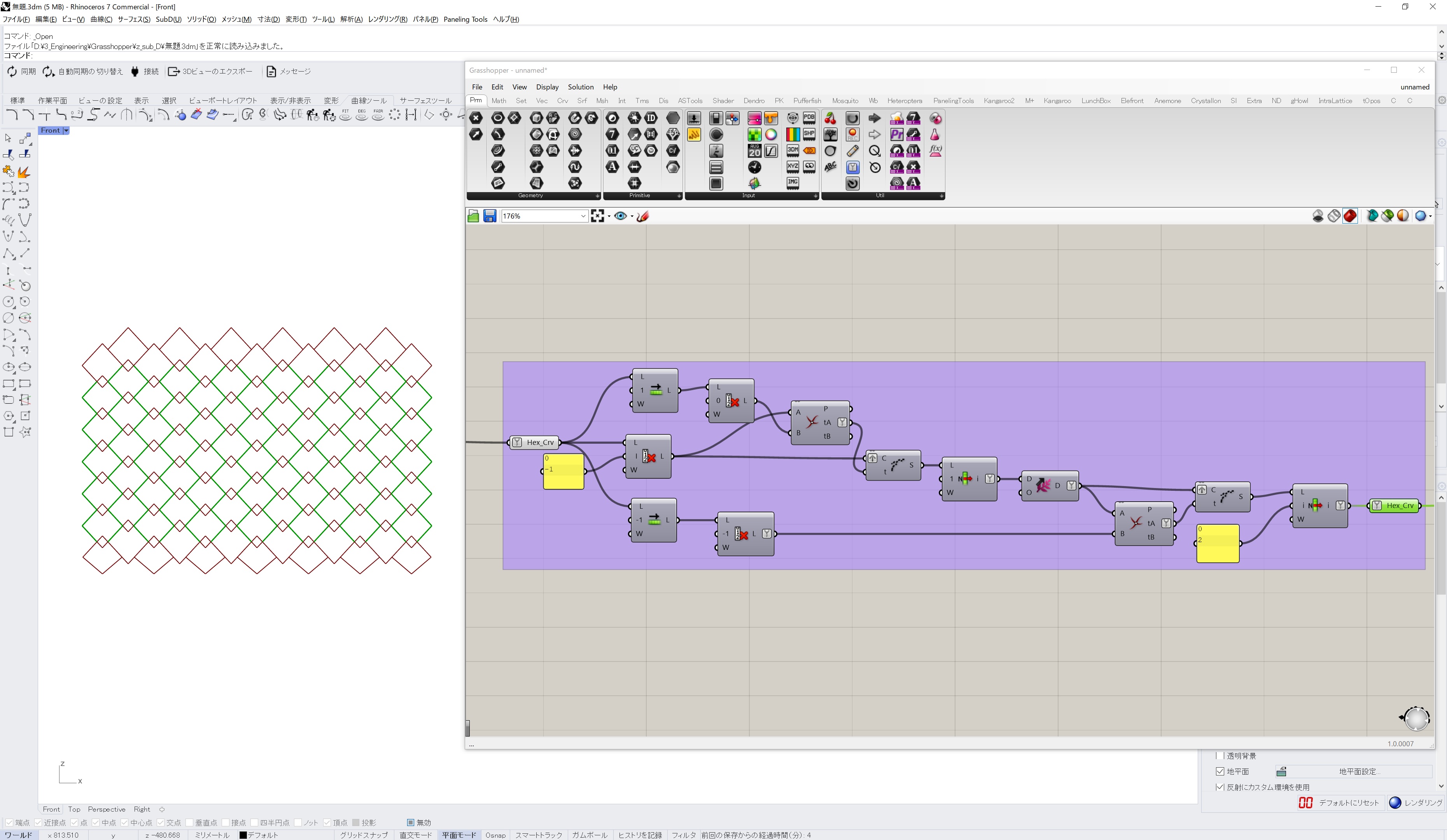
Task: Expand the Front viewport title dropdown arrow
Action: tap(66, 131)
